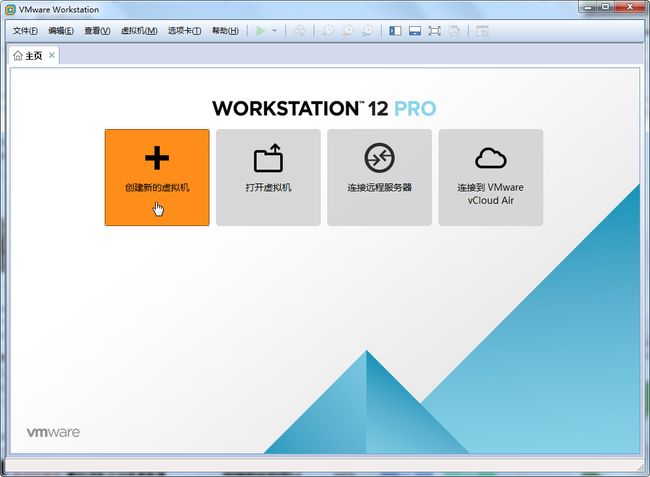Maximize the VMware Workstation window
650x477 pixels.
606,7
